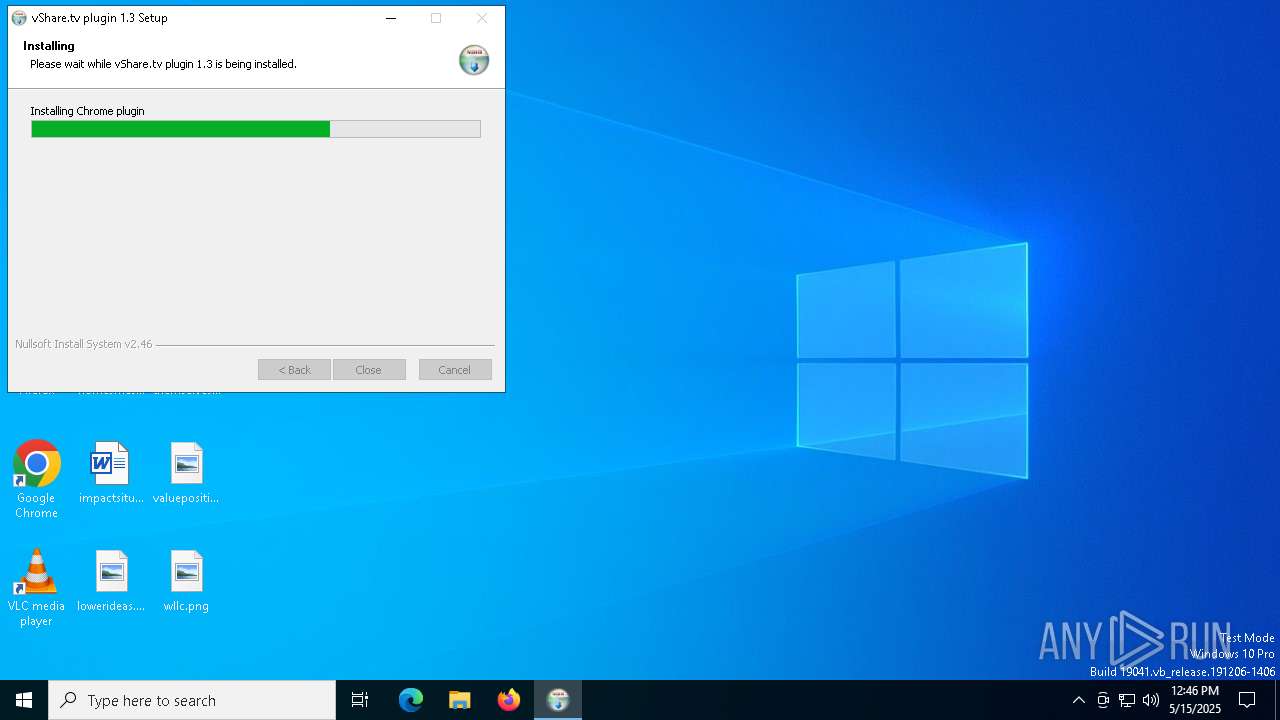Click the meet now tray icon
Screen dimensions: 1280x720
(1103, 700)
